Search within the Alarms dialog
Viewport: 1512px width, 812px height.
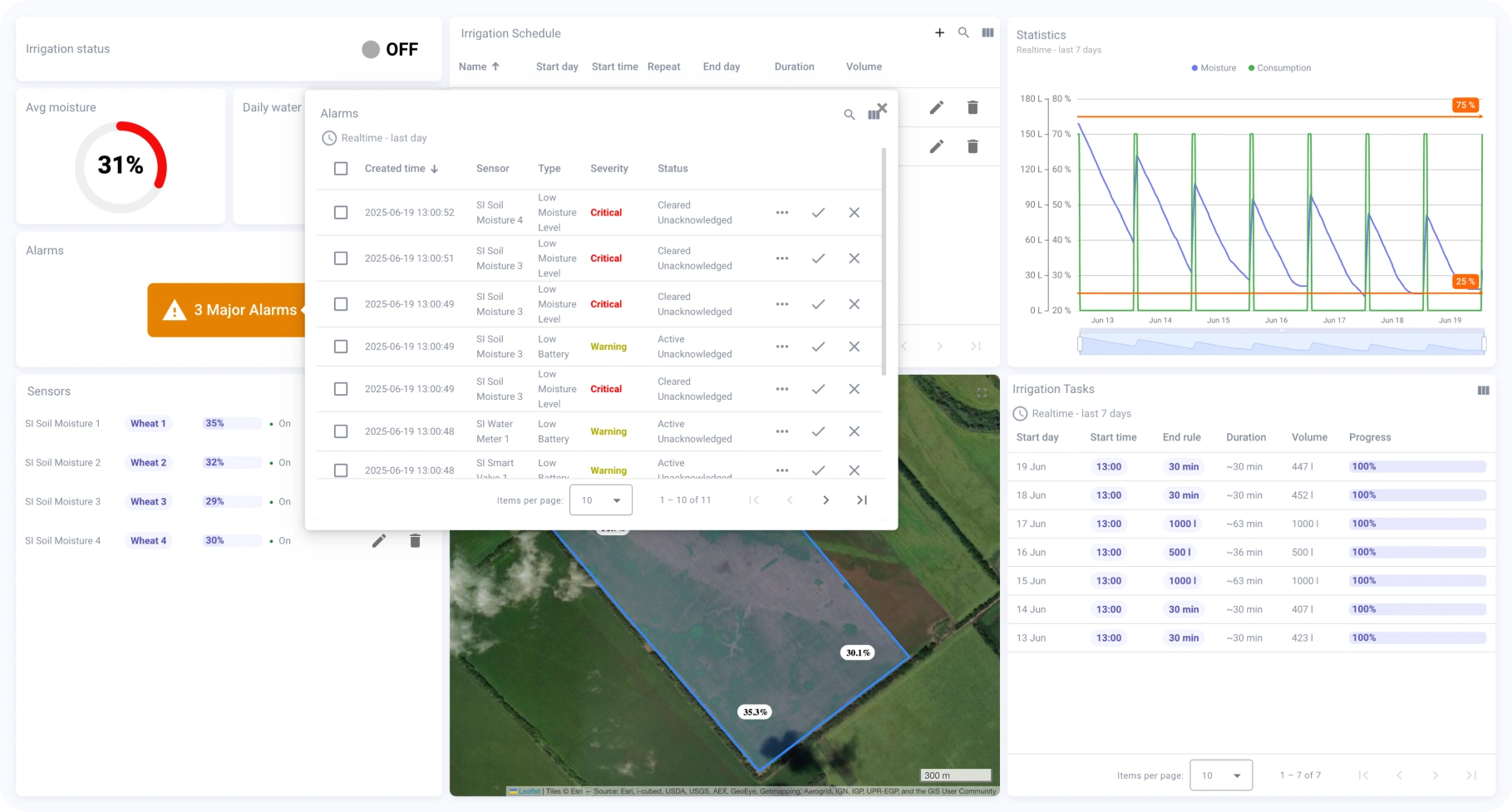click(850, 114)
